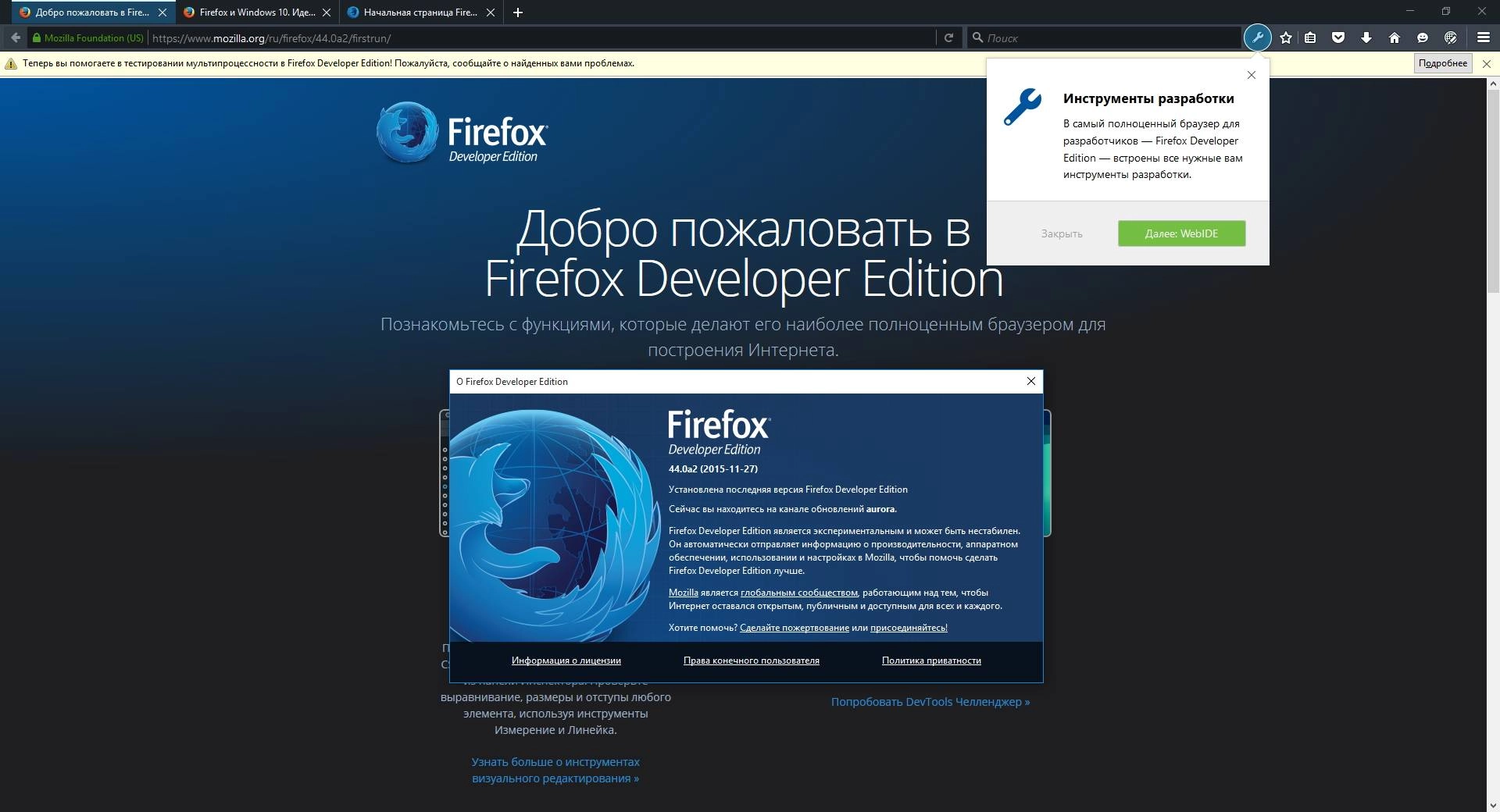The width and height of the screenshot is (1500, 812).
Task: Click version text 44.0a2 (2015-11-27)
Action: pos(713,469)
